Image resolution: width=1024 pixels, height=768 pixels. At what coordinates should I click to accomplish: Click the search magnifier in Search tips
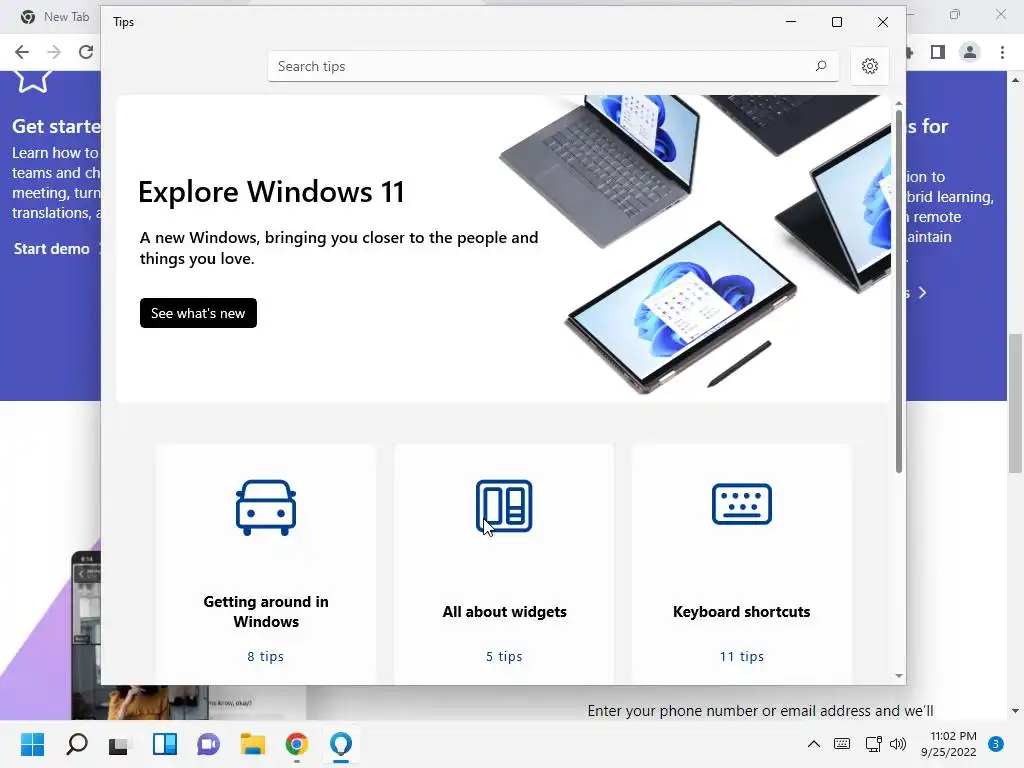coord(821,66)
